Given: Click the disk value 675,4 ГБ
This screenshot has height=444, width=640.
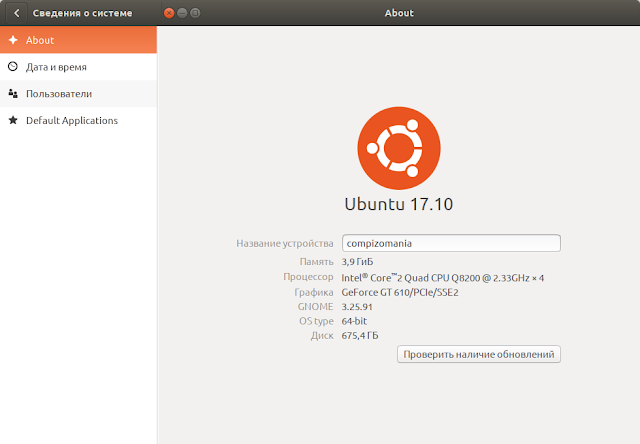Looking at the screenshot, I should pyautogui.click(x=360, y=335).
